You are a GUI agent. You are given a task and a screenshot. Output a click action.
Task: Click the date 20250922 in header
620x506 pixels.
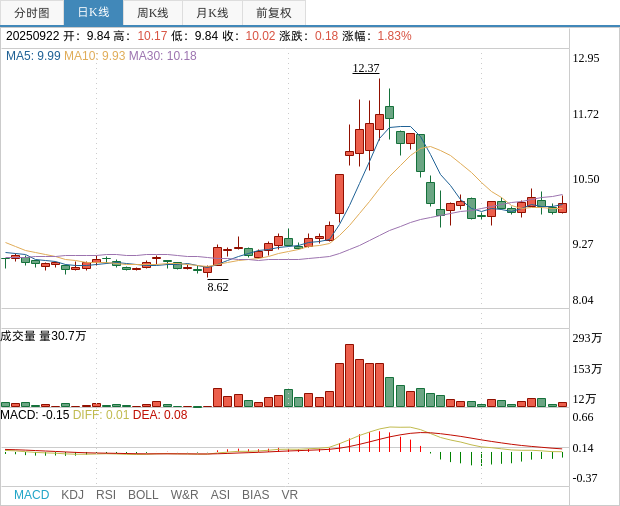click(x=32, y=36)
